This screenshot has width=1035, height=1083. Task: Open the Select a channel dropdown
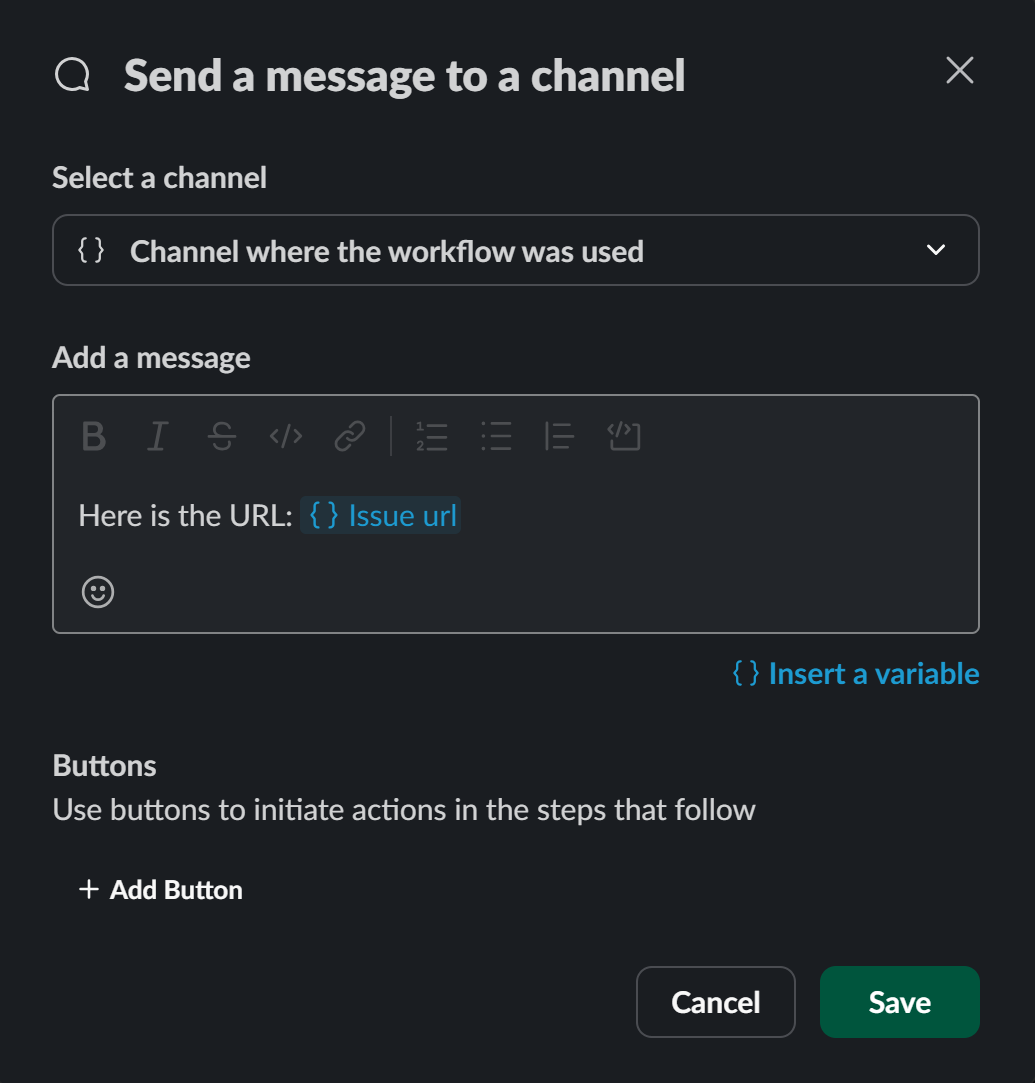click(516, 250)
